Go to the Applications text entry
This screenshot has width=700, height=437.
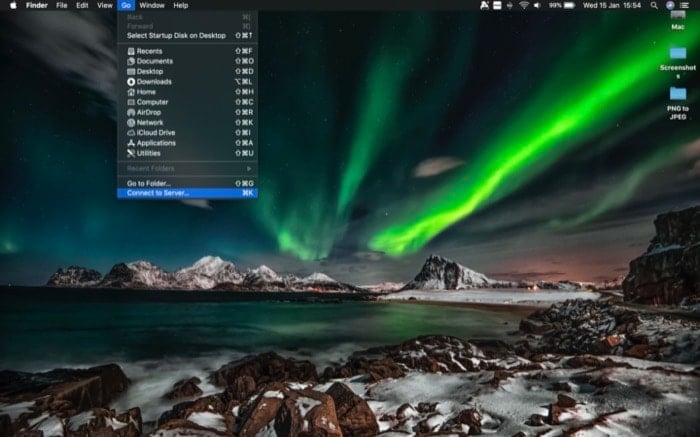click(x=156, y=143)
